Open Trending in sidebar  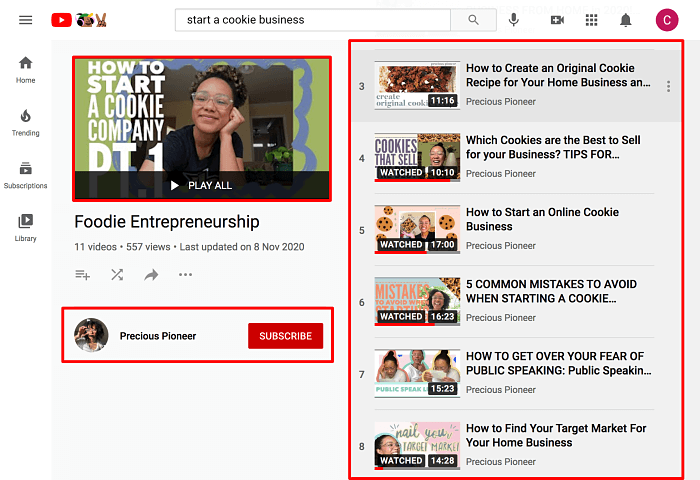click(x=25, y=123)
